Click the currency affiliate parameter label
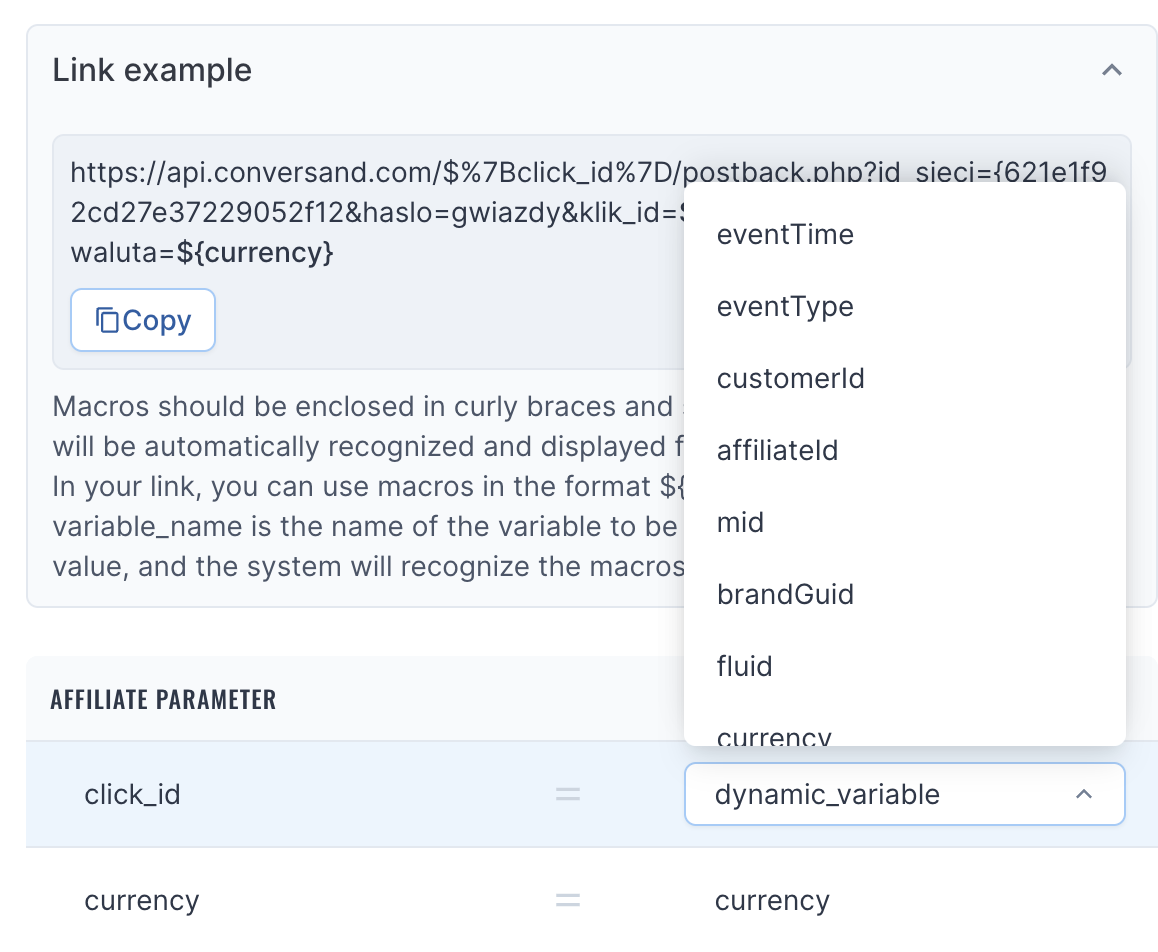The width and height of the screenshot is (1158, 952). [x=142, y=900]
